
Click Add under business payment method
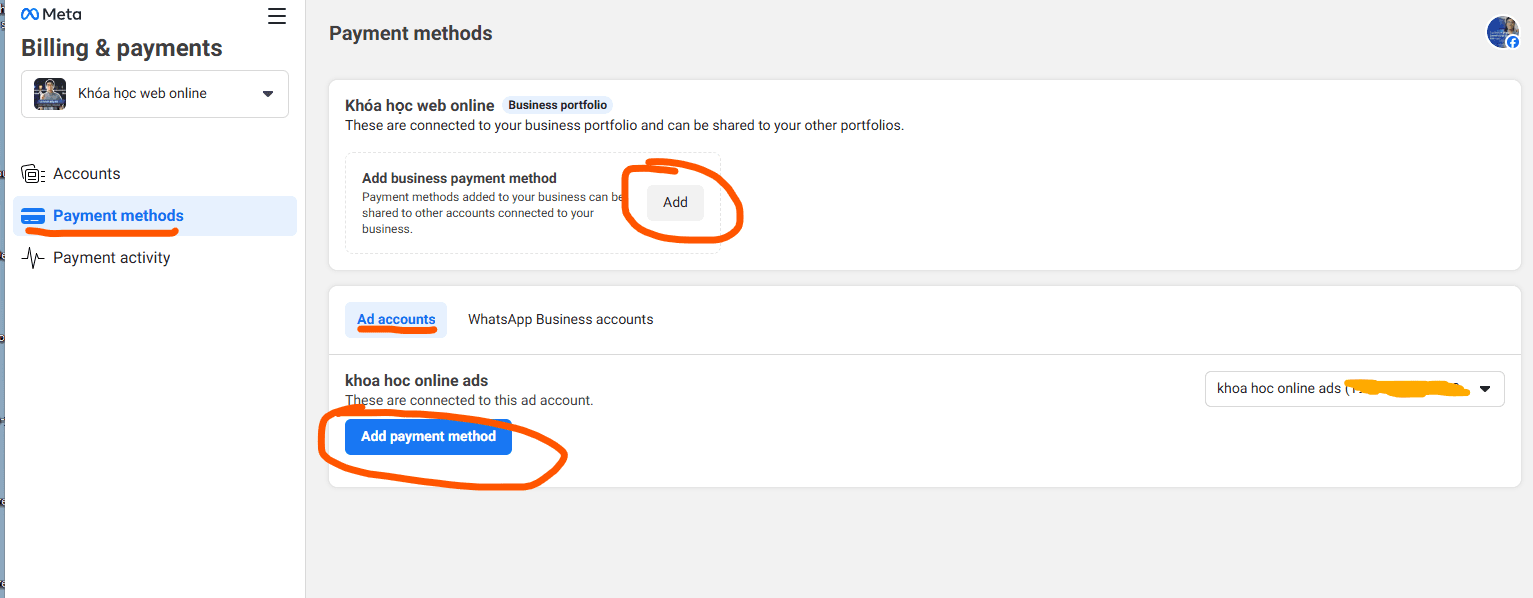click(x=675, y=202)
